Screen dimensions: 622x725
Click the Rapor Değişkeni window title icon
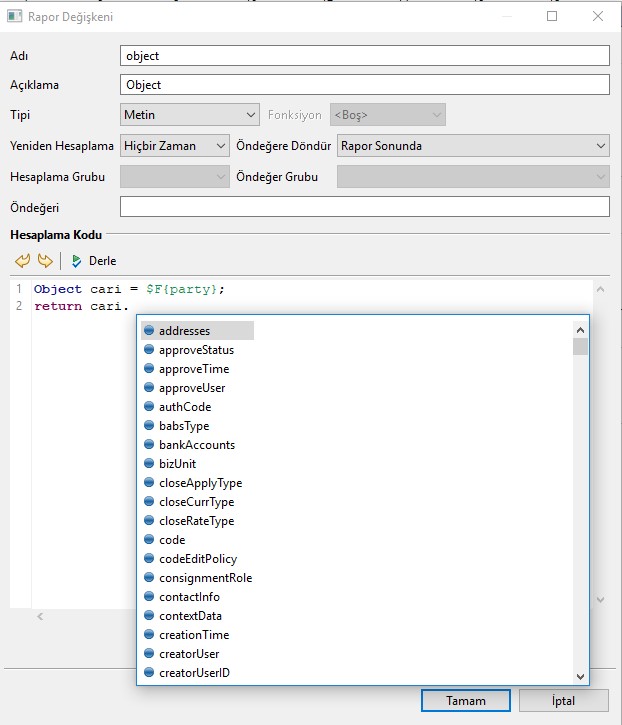pos(15,16)
